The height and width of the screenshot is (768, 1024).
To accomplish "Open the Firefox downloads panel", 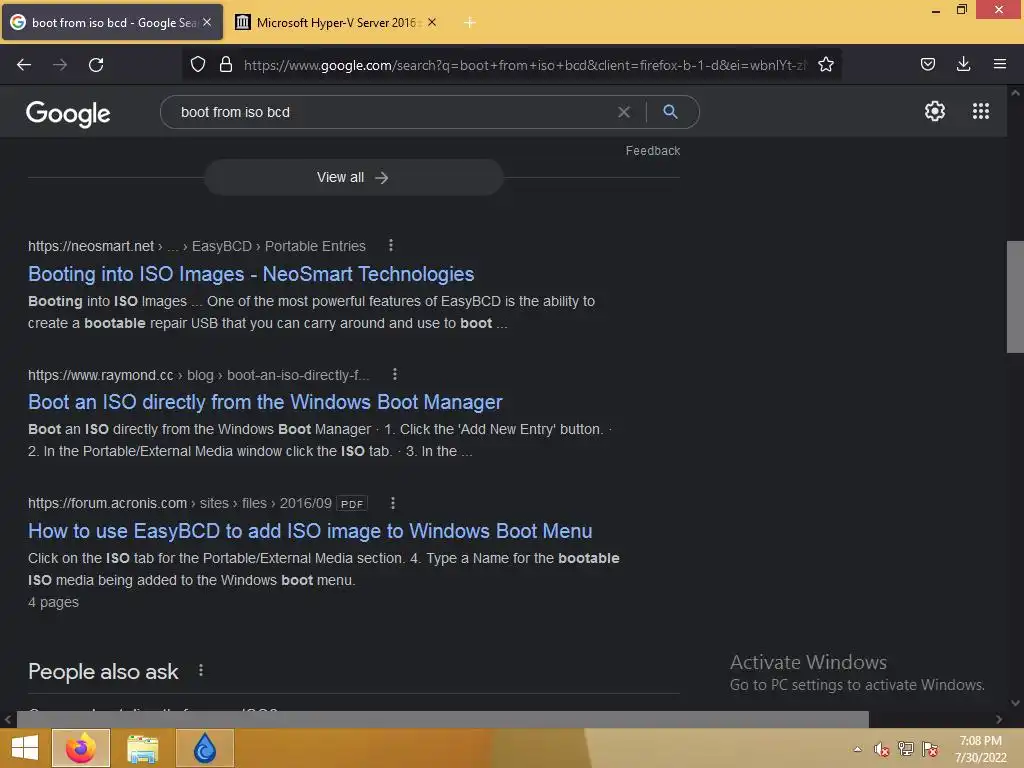I will (963, 64).
